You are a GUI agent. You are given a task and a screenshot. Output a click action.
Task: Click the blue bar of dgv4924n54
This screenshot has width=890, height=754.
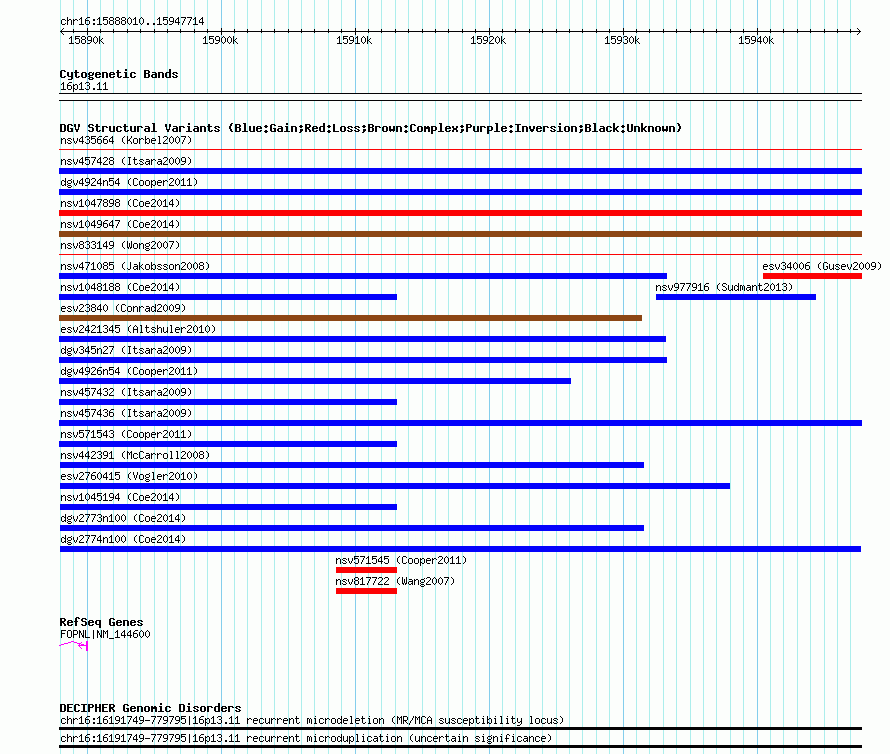click(460, 192)
